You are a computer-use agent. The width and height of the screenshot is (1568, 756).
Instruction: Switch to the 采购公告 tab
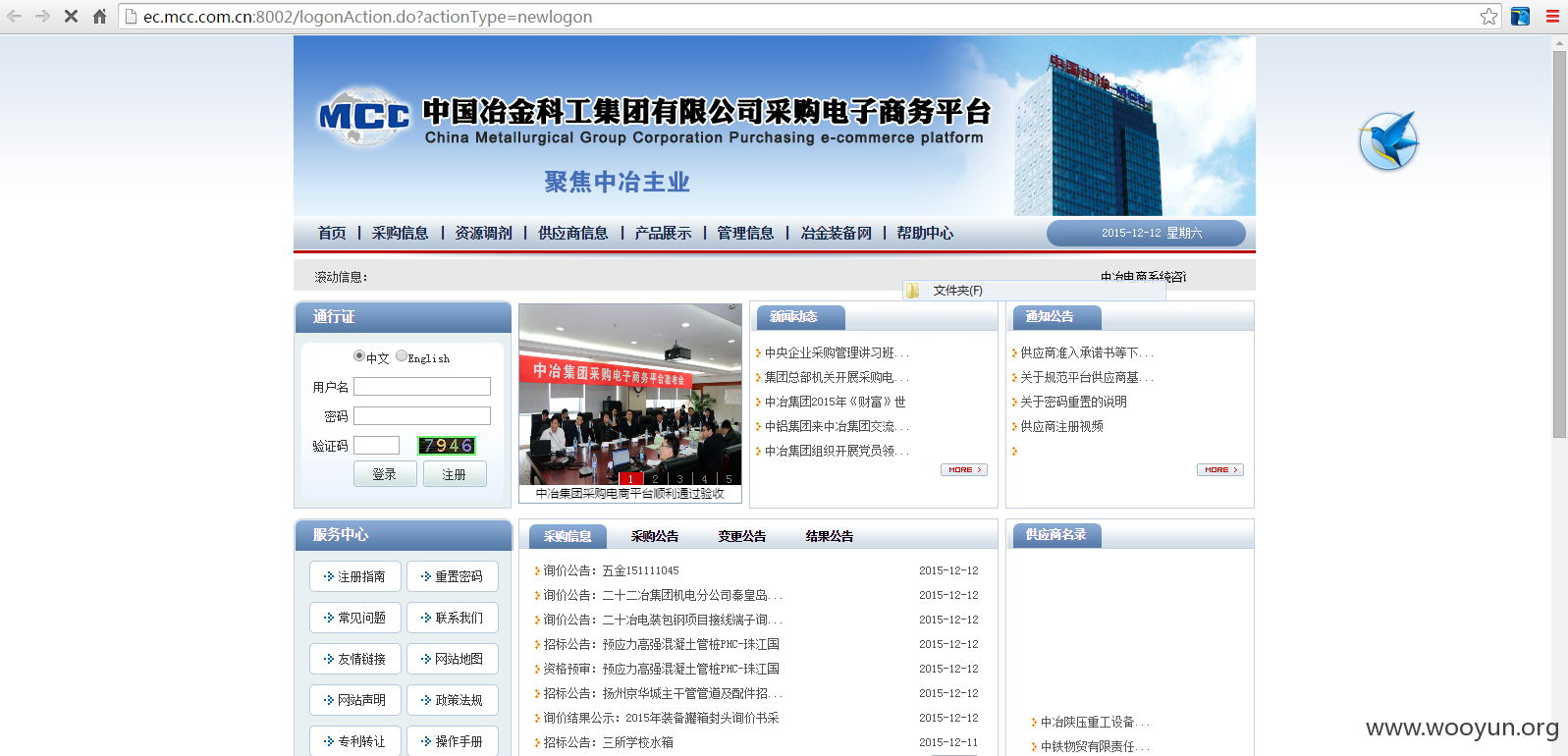click(655, 536)
